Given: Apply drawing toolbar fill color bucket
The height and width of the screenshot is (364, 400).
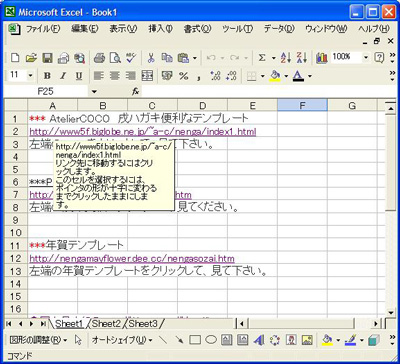Looking at the screenshot, I should (327, 340).
